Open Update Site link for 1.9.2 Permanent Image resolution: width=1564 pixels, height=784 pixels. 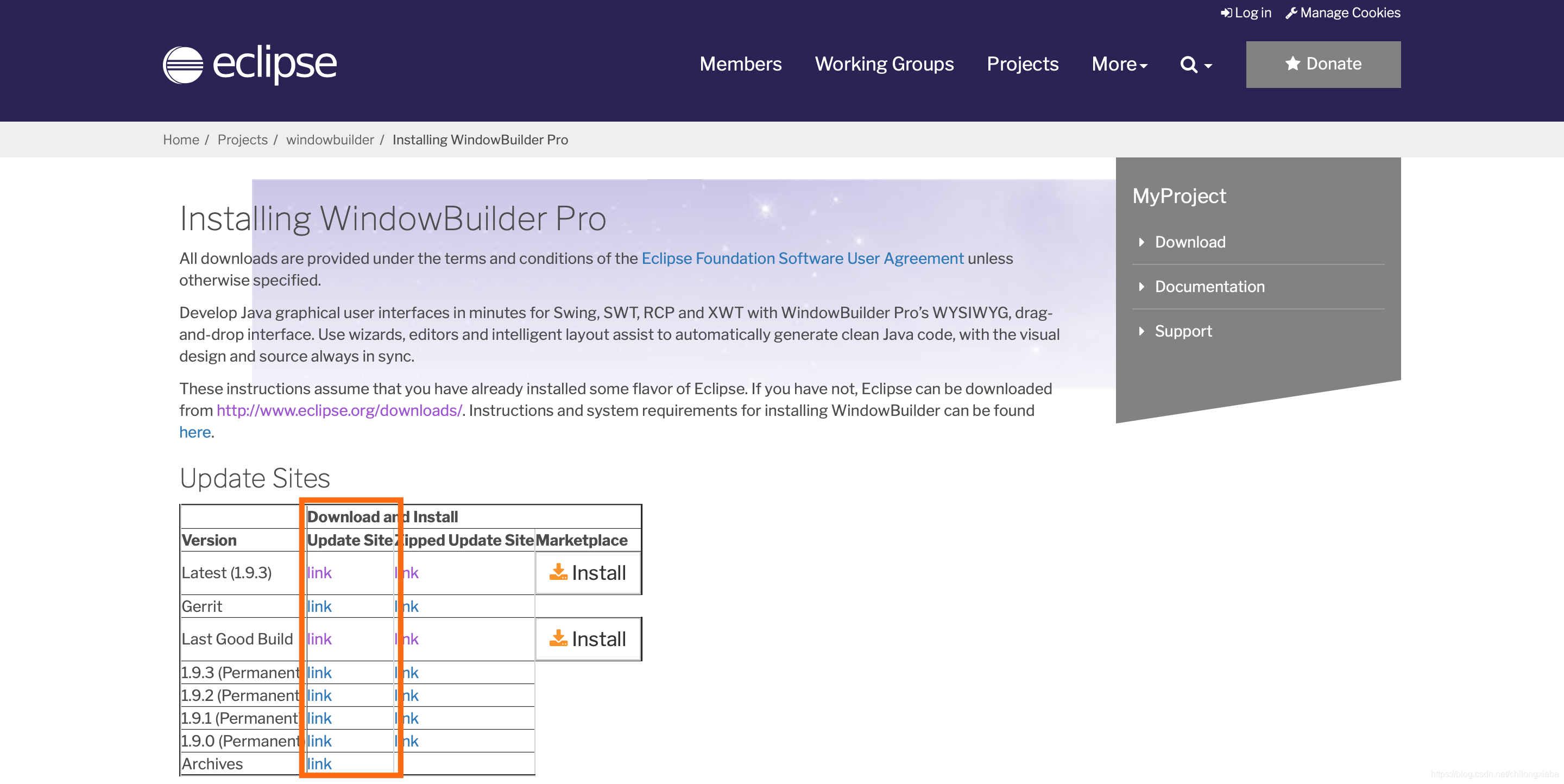coord(319,696)
